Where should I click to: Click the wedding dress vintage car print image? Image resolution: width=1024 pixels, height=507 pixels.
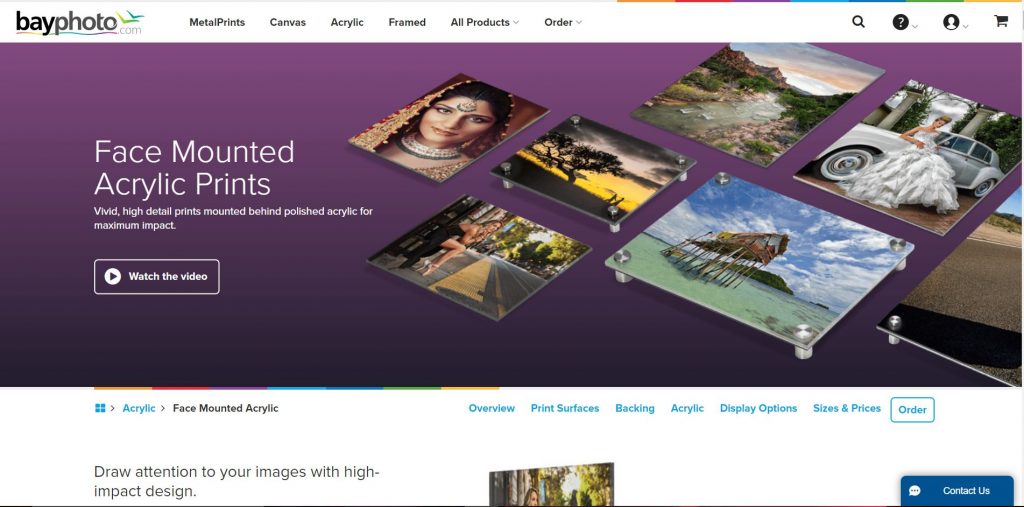pyautogui.click(x=909, y=157)
